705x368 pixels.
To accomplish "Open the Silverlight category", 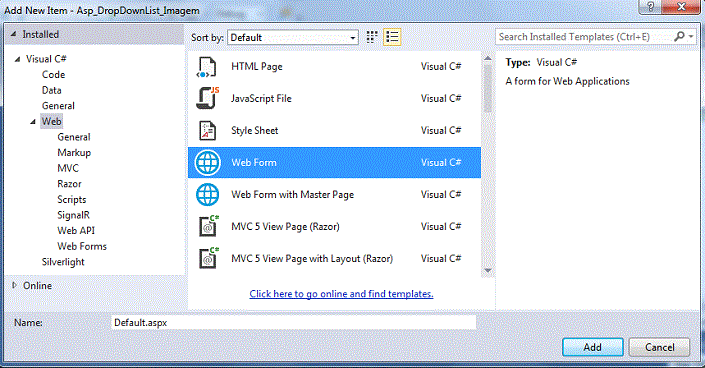I will pyautogui.click(x=63, y=262).
